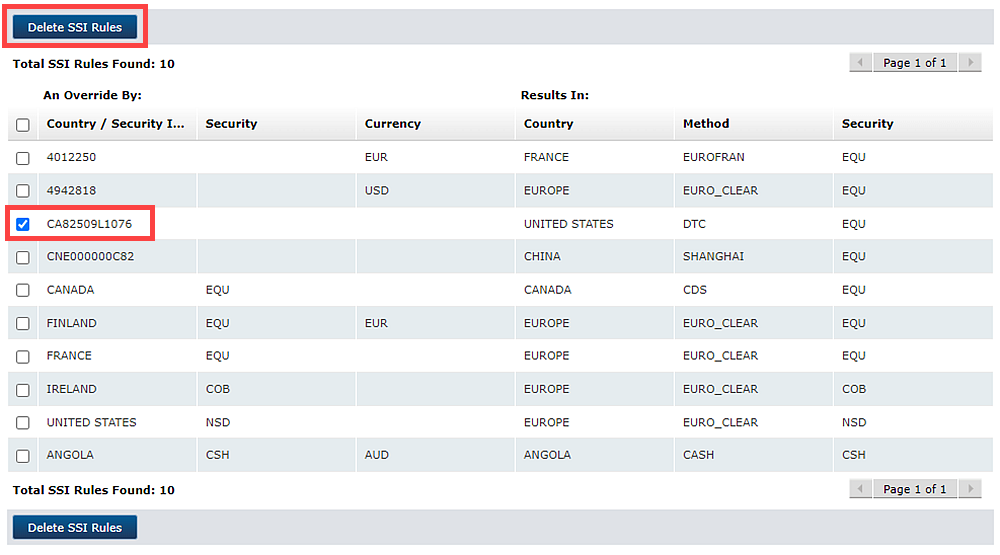Sort by the Currency column header
1000x555 pixels.
click(393, 124)
